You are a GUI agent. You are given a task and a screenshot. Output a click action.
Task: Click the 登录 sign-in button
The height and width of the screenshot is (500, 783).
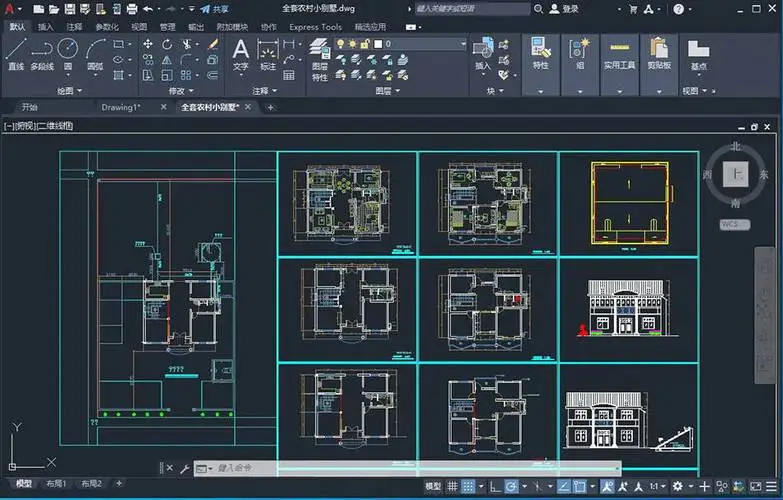[x=569, y=9]
